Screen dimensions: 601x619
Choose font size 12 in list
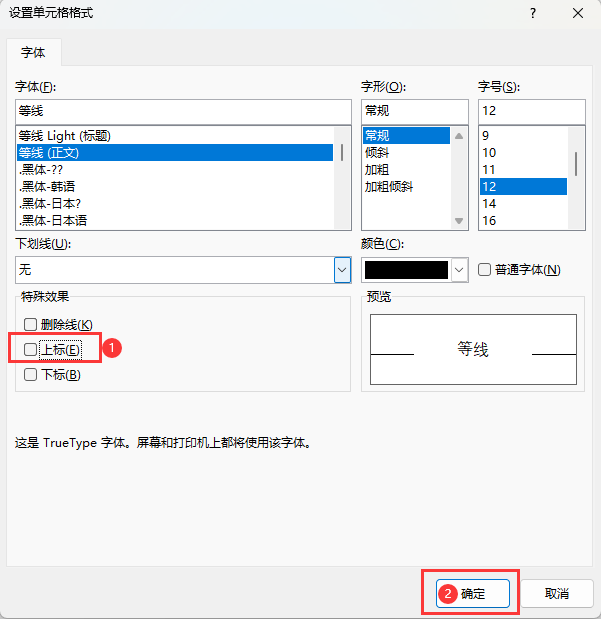(523, 187)
